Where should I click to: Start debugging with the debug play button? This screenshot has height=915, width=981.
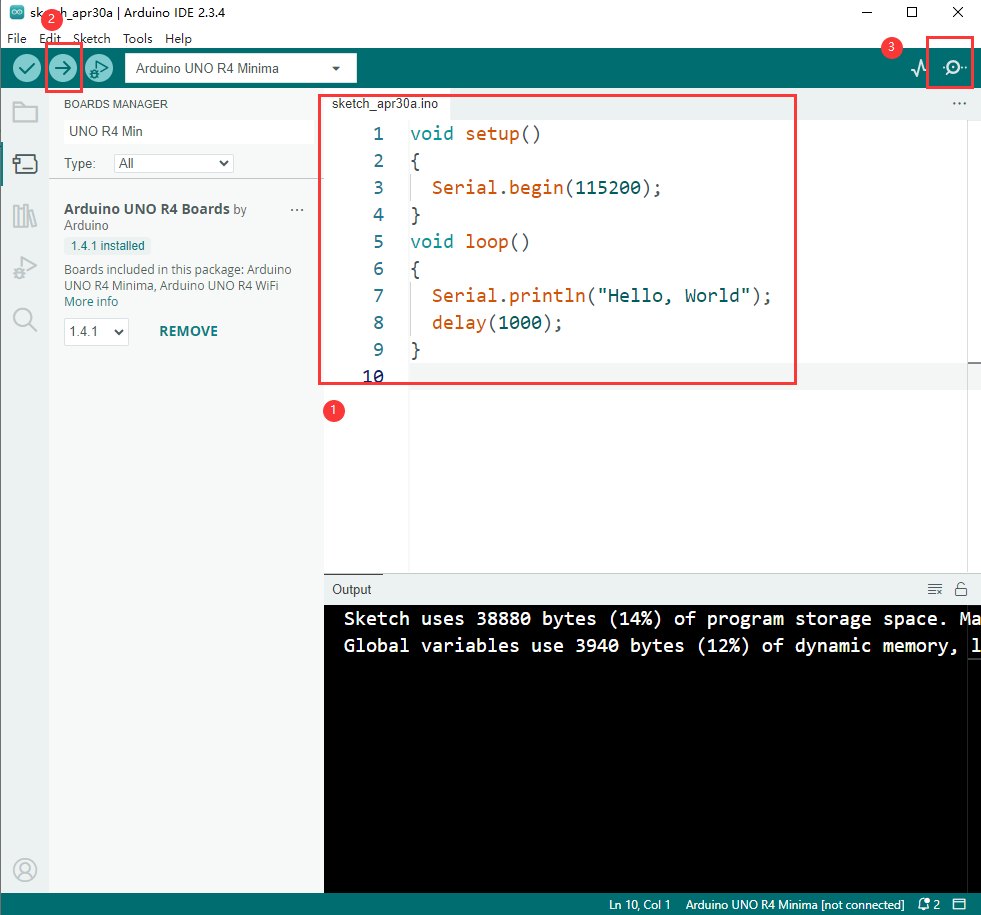[x=99, y=68]
